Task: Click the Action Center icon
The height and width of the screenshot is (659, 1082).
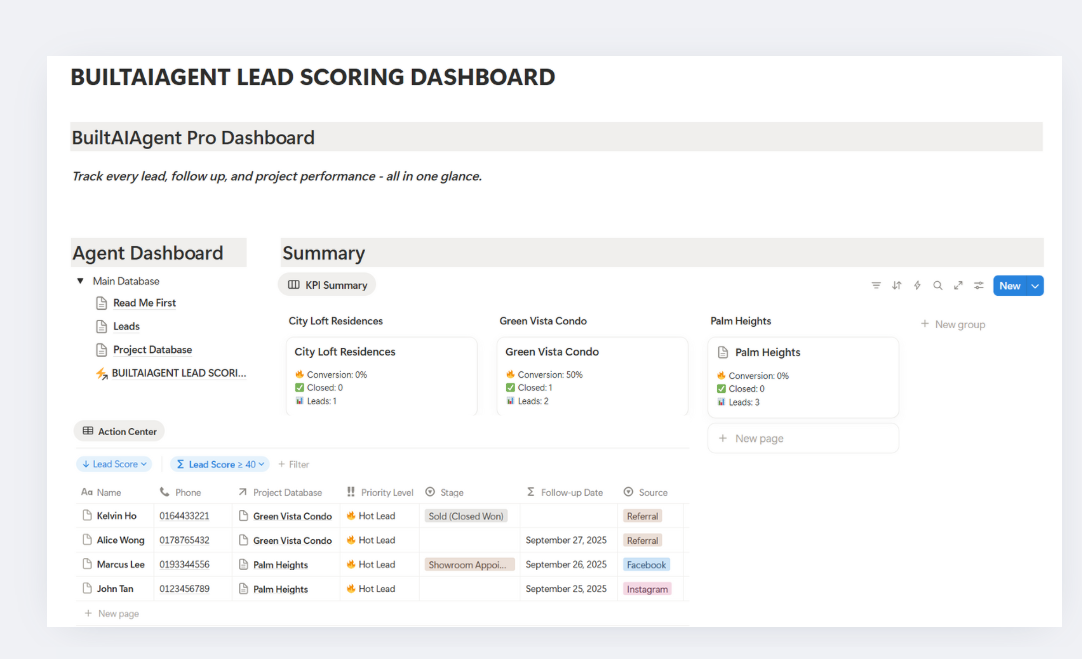Action: (x=86, y=431)
